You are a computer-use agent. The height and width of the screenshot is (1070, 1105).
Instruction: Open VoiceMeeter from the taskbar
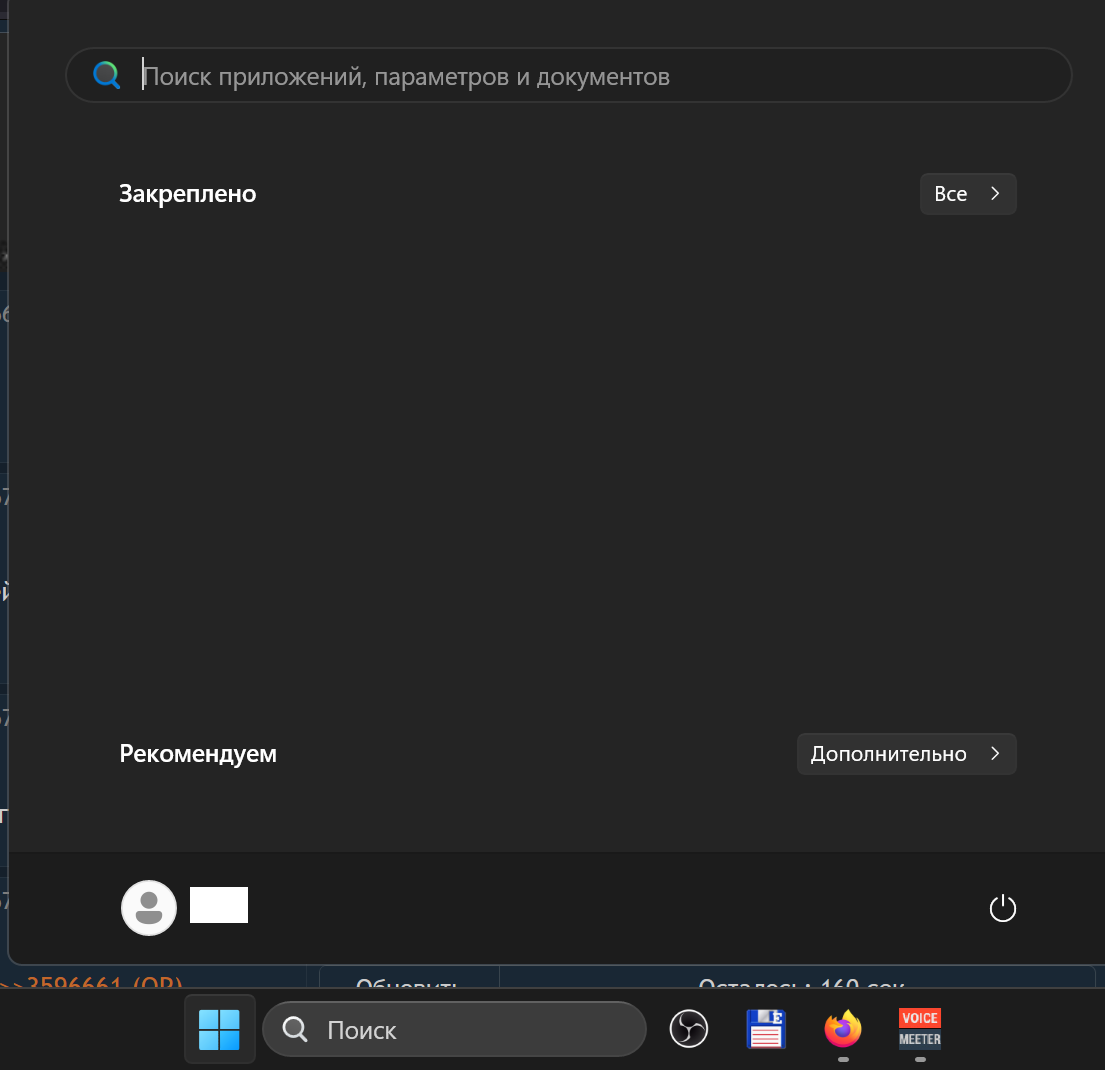pyautogui.click(x=920, y=1029)
